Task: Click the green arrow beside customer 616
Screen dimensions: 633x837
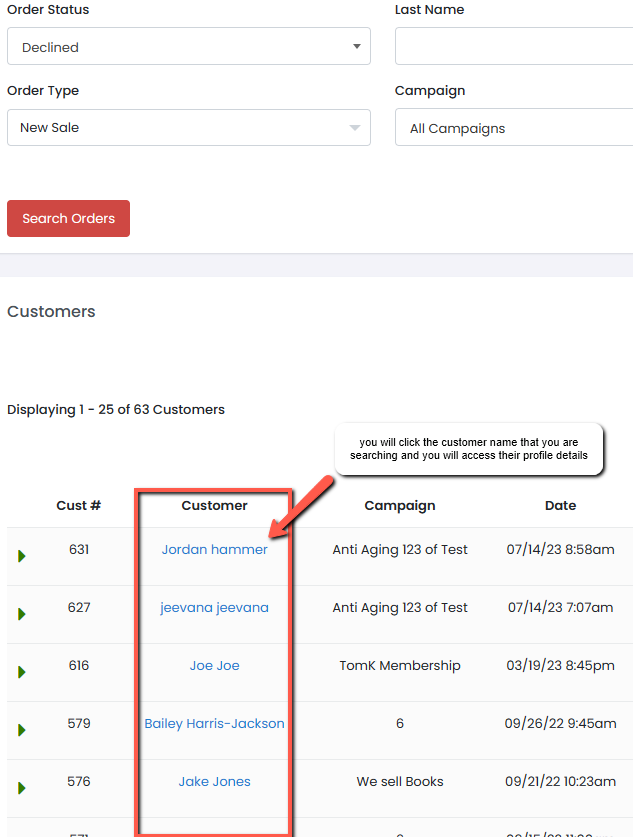Action: pyautogui.click(x=22, y=672)
